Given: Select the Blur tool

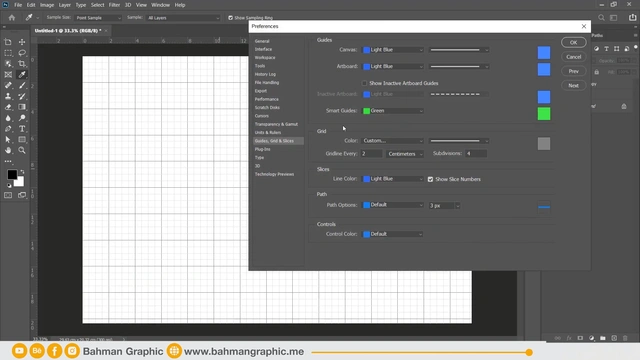Looking at the screenshot, I should pyautogui.click(x=8, y=118).
